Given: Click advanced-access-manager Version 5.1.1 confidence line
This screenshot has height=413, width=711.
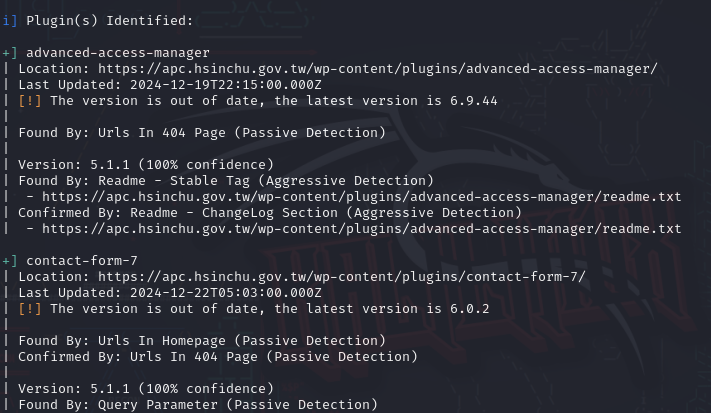Looking at the screenshot, I should (146, 165).
